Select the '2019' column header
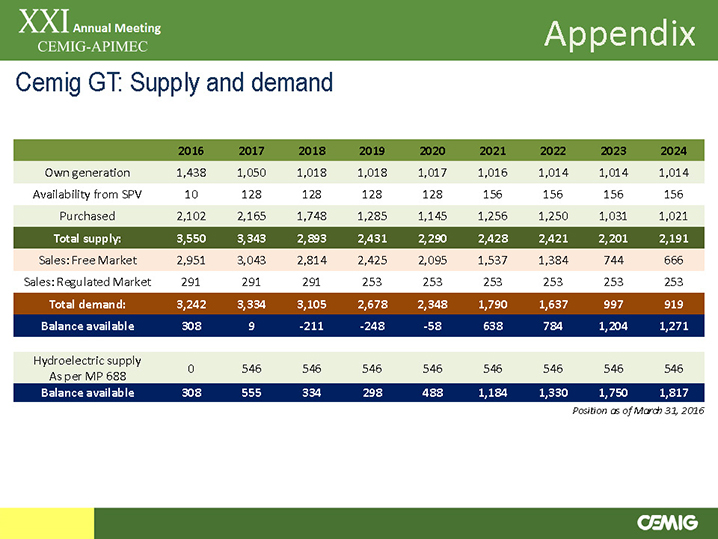The image size is (718, 539). click(x=372, y=151)
